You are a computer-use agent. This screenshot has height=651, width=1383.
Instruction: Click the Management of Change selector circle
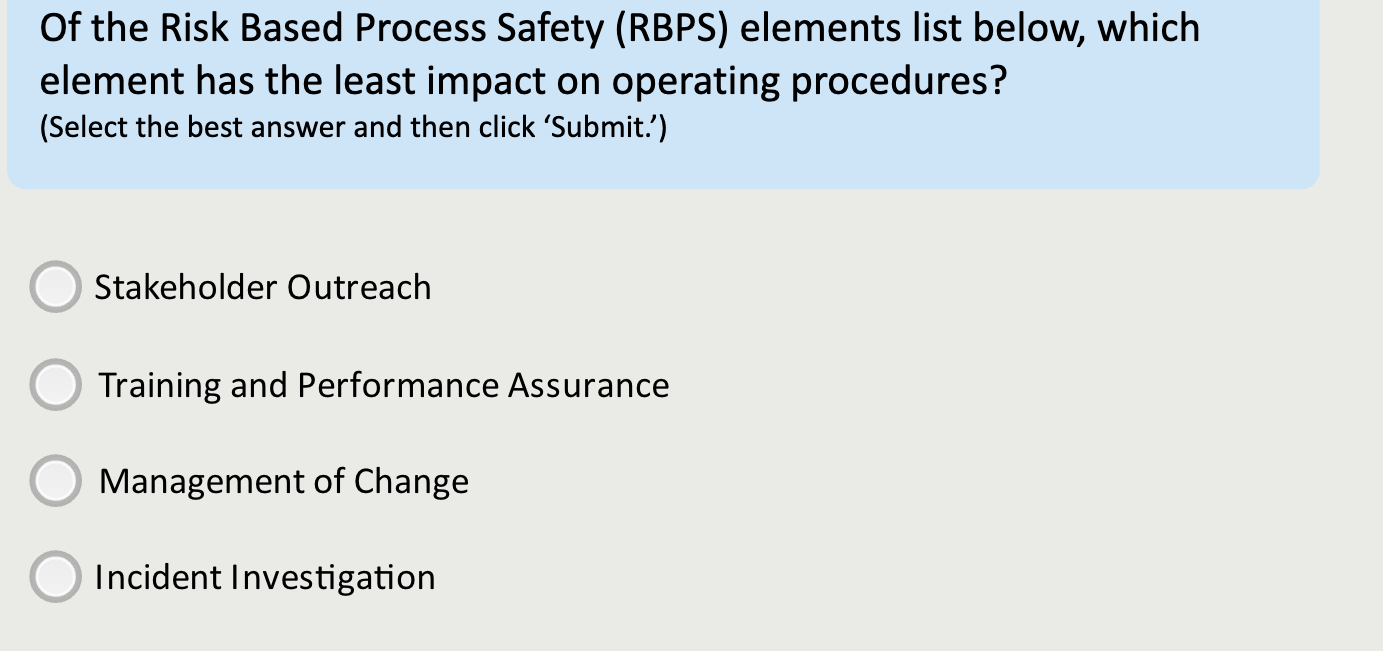pos(55,480)
